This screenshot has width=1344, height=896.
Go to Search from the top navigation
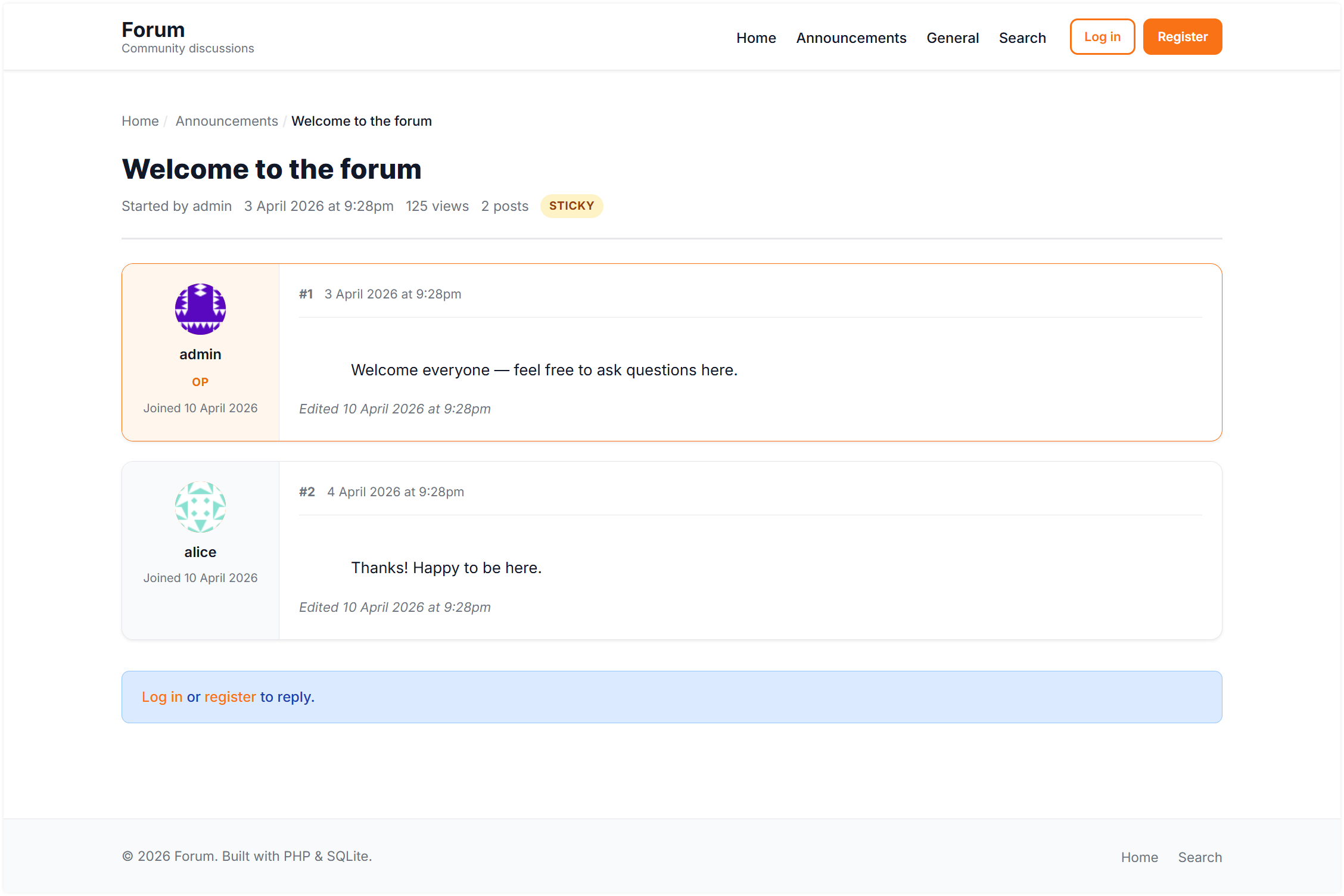tap(1022, 38)
